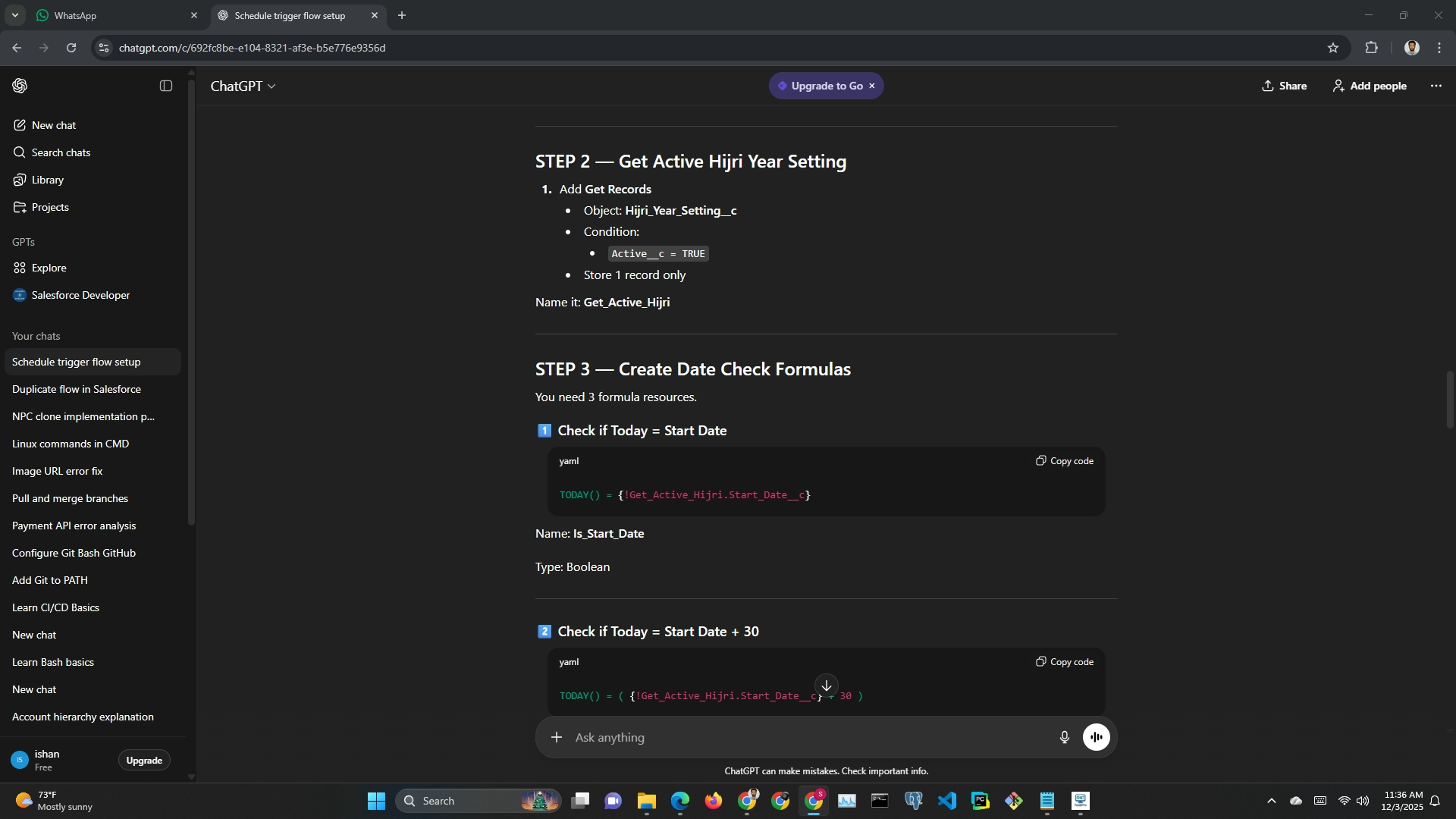Open the three-dot conversation options menu
Viewport: 1456px width, 819px height.
pyautogui.click(x=1436, y=86)
